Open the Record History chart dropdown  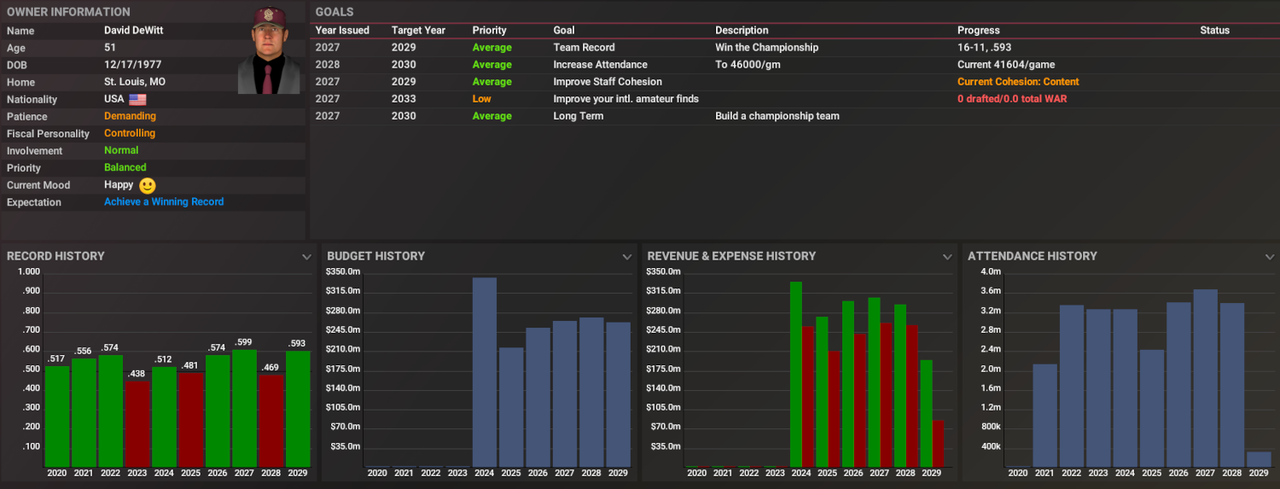[x=307, y=257]
